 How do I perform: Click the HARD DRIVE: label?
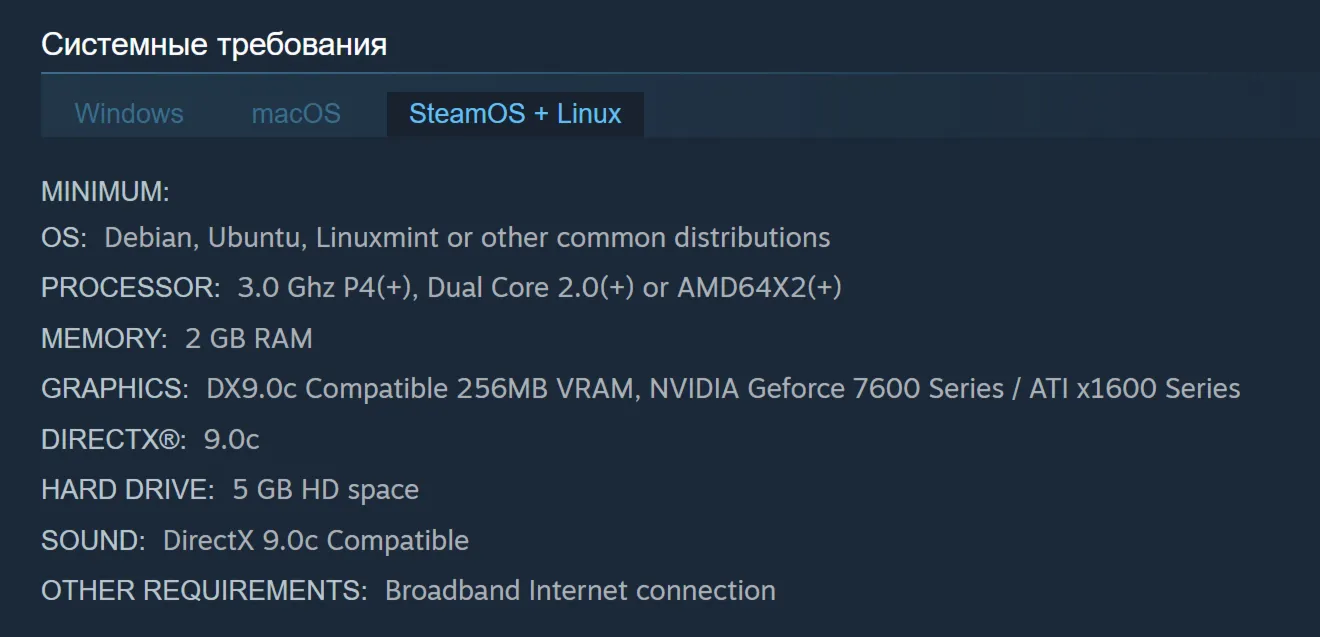click(128, 490)
